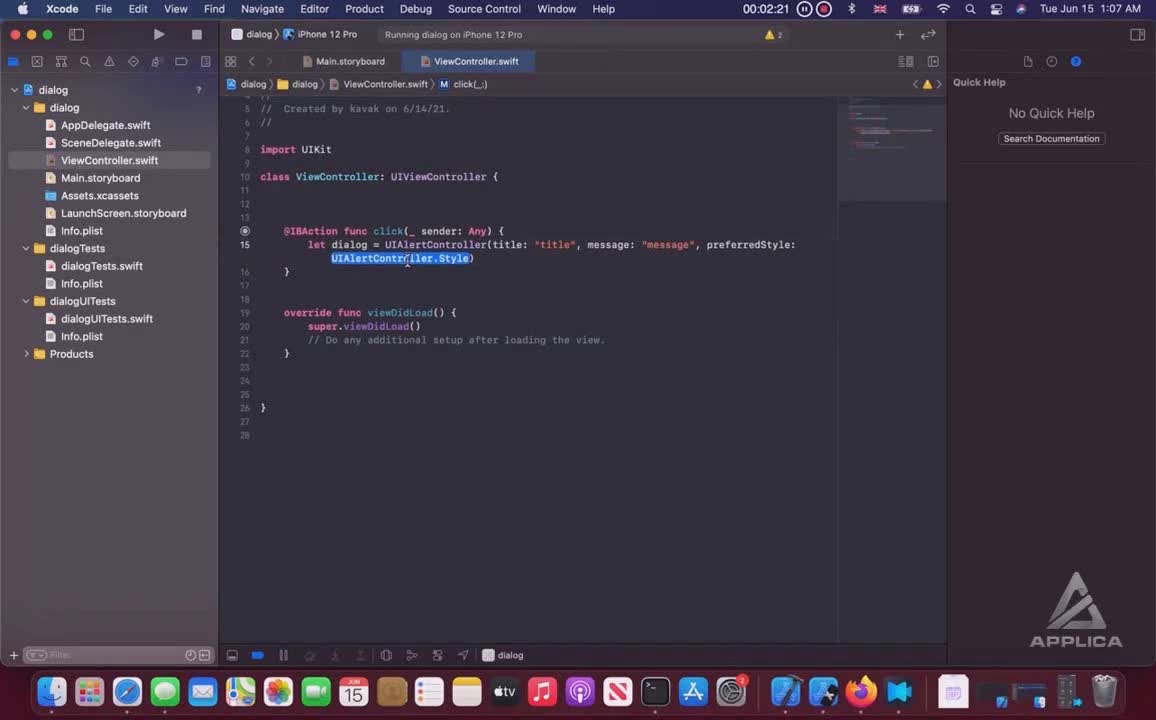1156x720 pixels.
Task: Toggle the right inspector panel
Action: pos(1137,34)
